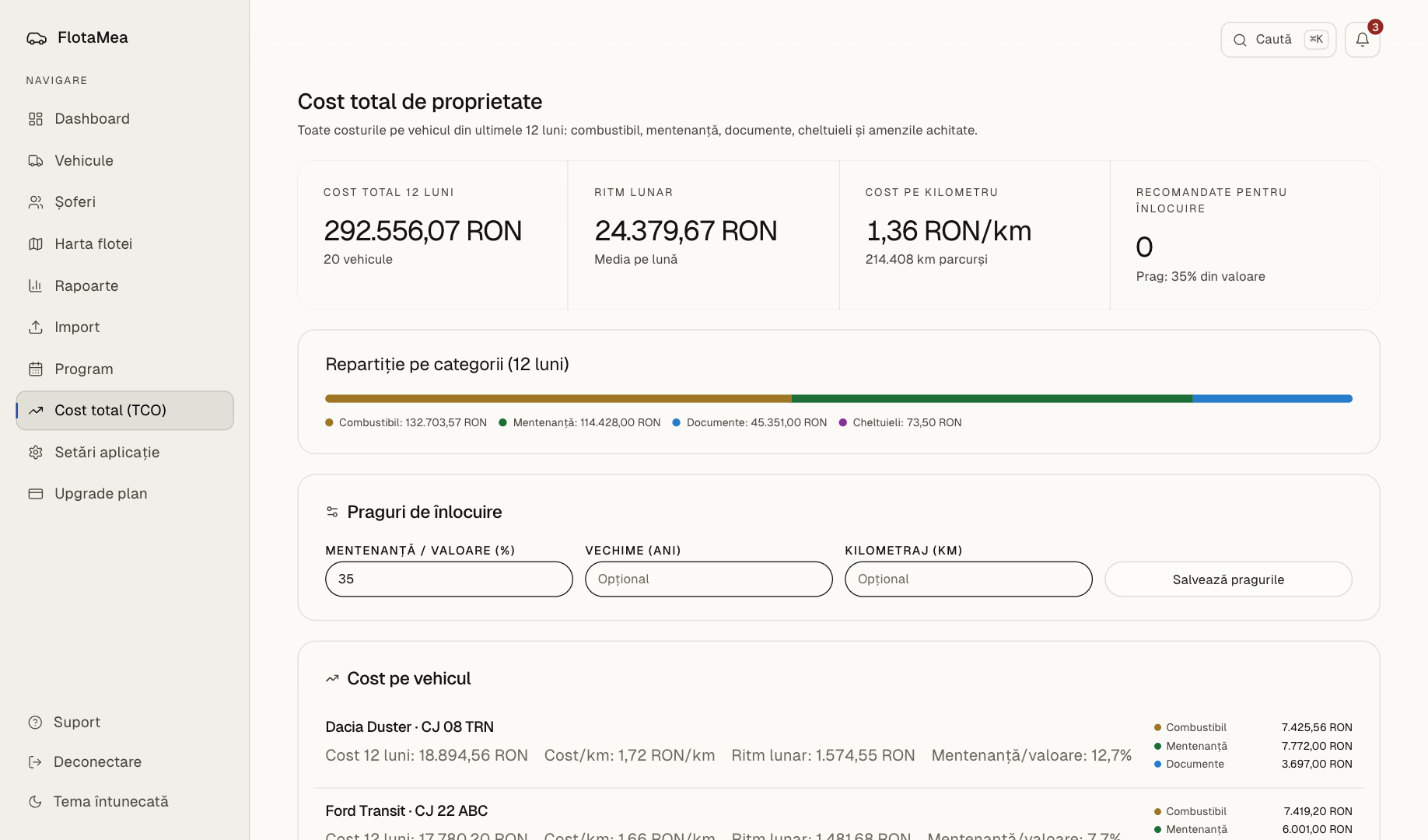Click the Șoferi people icon

click(x=36, y=202)
